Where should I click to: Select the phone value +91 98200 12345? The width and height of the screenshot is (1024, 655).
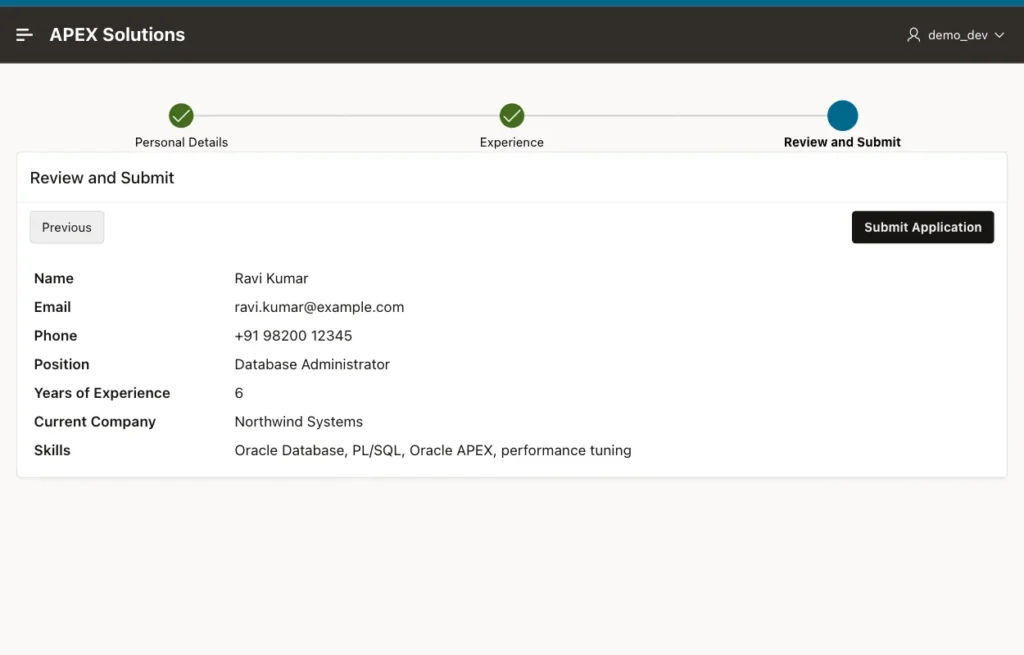tap(293, 336)
